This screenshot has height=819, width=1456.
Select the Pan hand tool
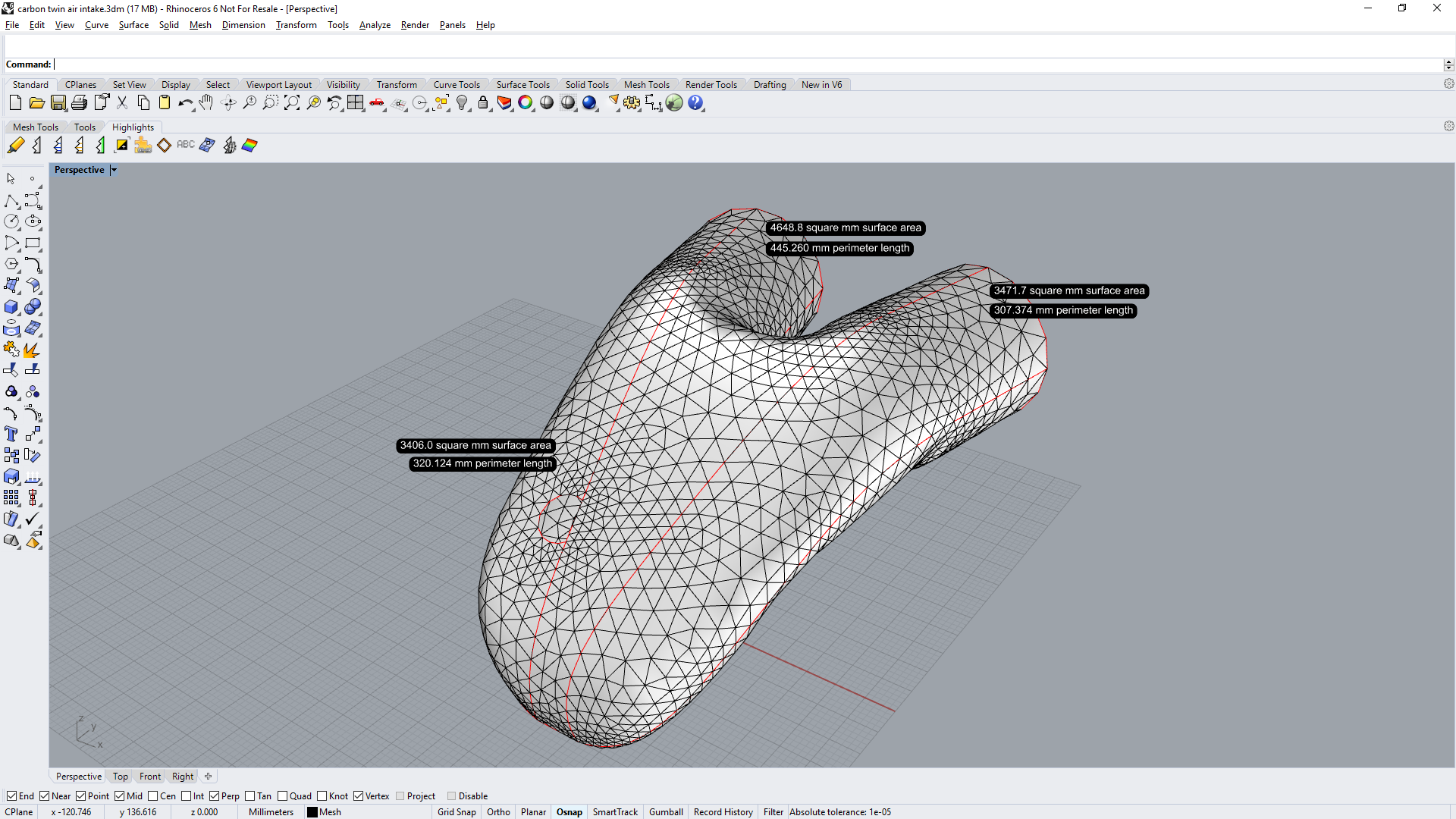tap(206, 103)
